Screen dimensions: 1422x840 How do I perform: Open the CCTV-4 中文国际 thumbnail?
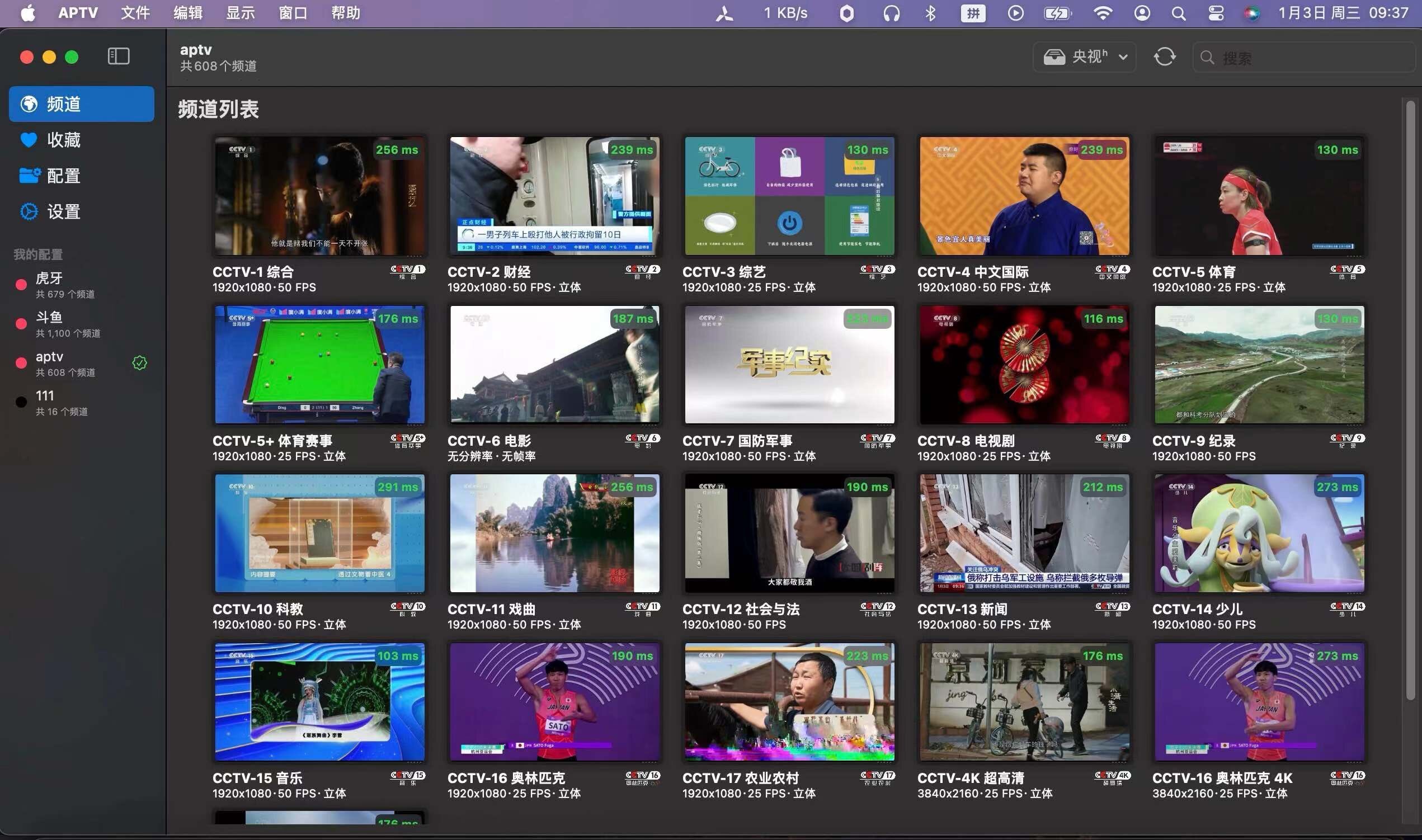point(1025,196)
